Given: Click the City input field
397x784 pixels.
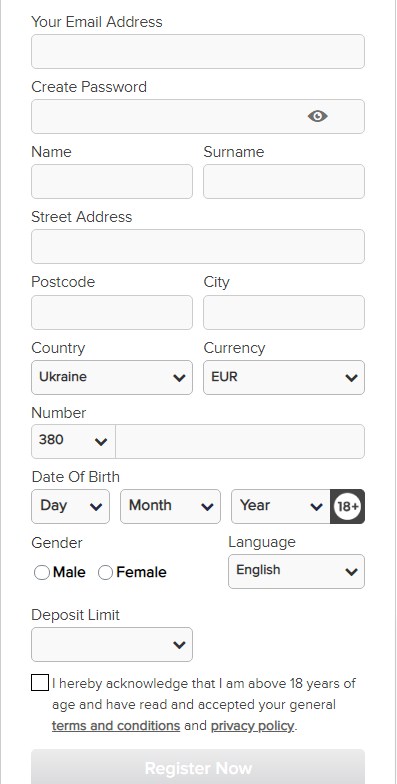Looking at the screenshot, I should pos(284,312).
